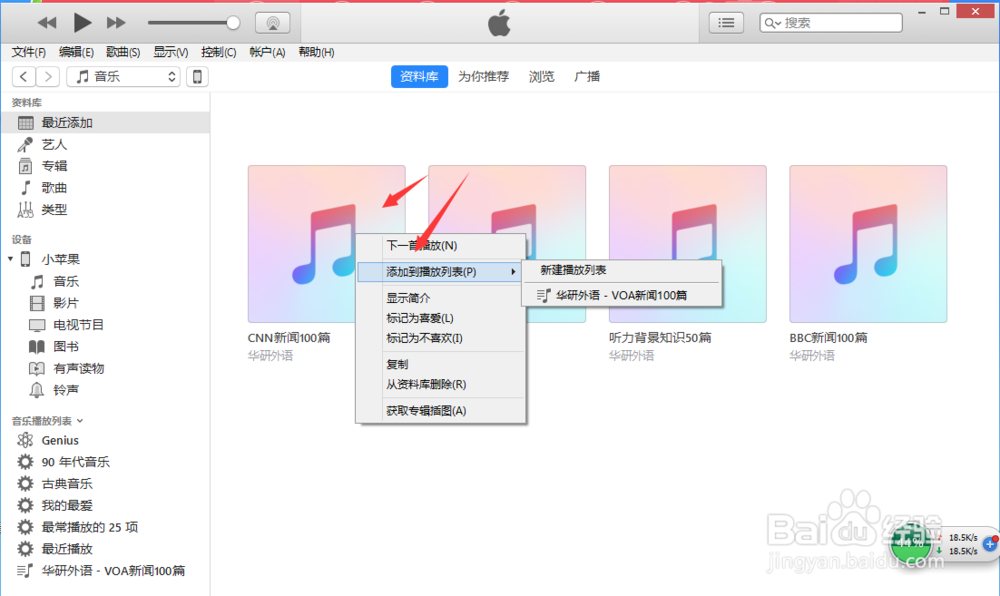Open the 显示(V) menu

point(170,52)
